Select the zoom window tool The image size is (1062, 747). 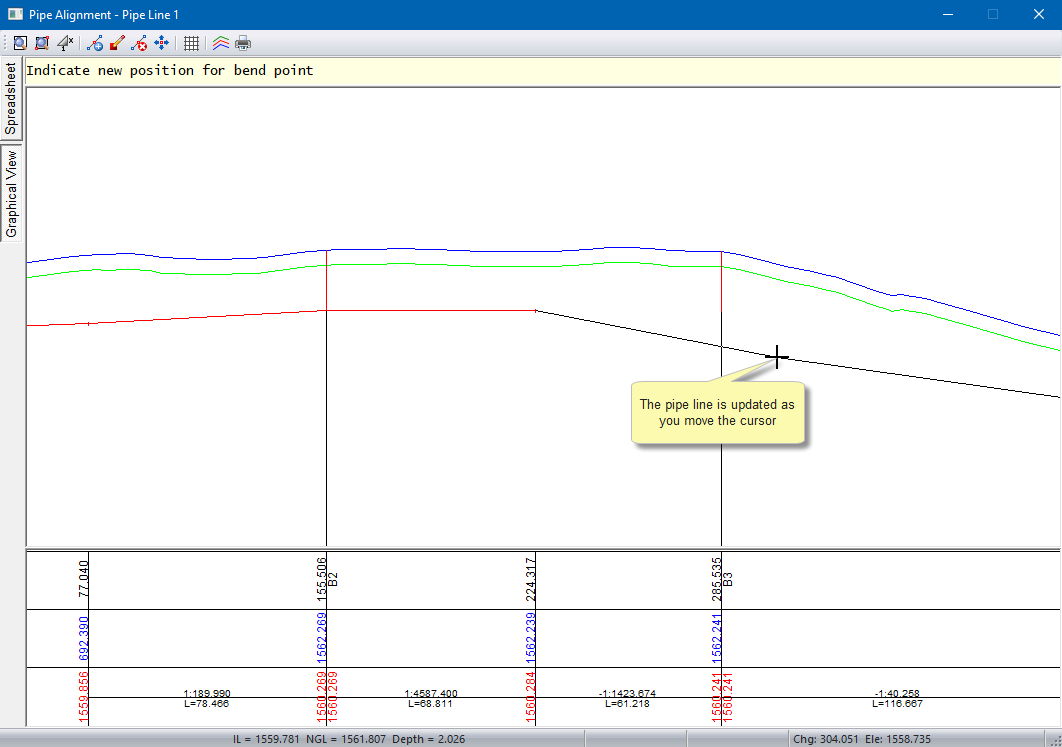click(42, 43)
